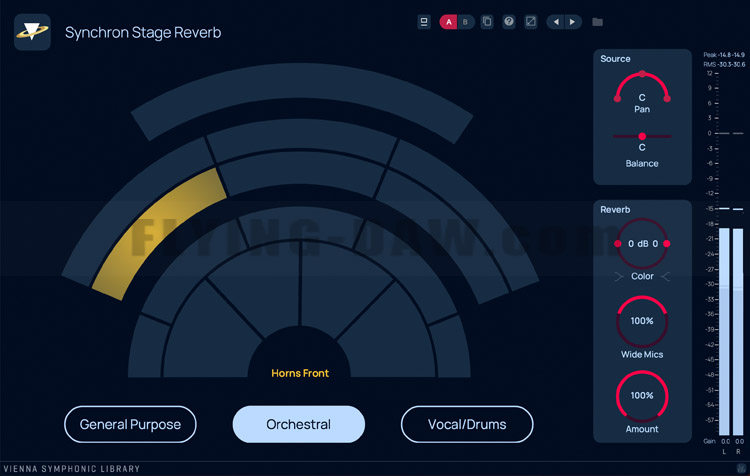This screenshot has width=750, height=476.
Task: Select the General Purpose preset category
Action: [130, 424]
